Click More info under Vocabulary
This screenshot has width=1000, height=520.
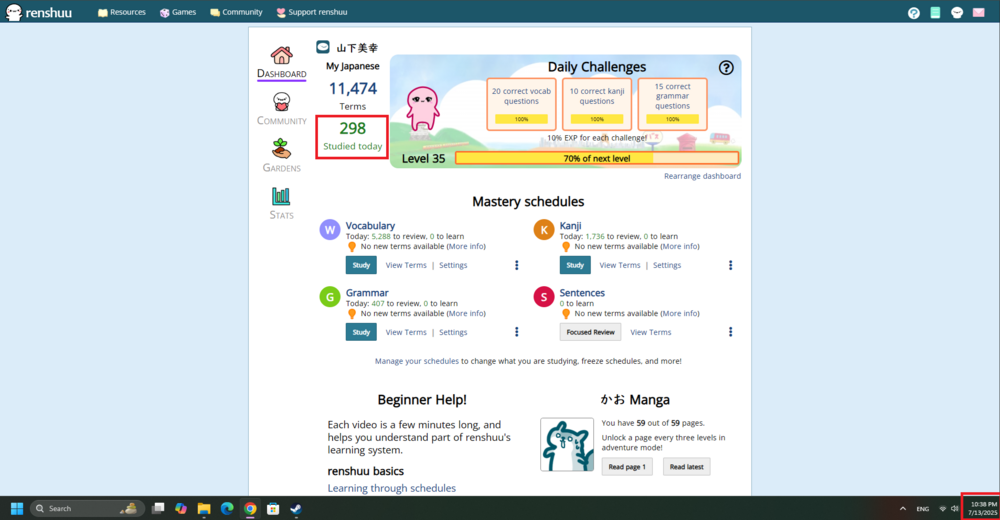466,246
